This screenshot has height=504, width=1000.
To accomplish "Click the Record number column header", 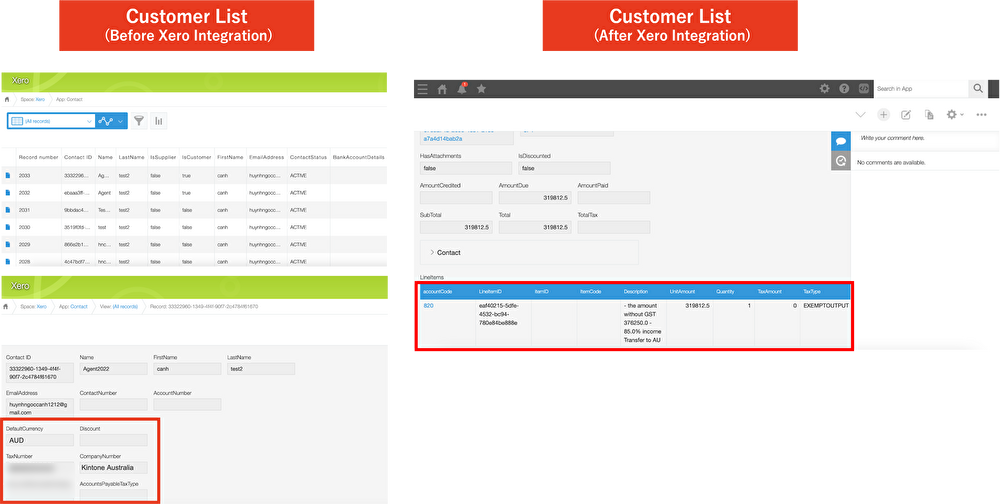I will 38,156.
